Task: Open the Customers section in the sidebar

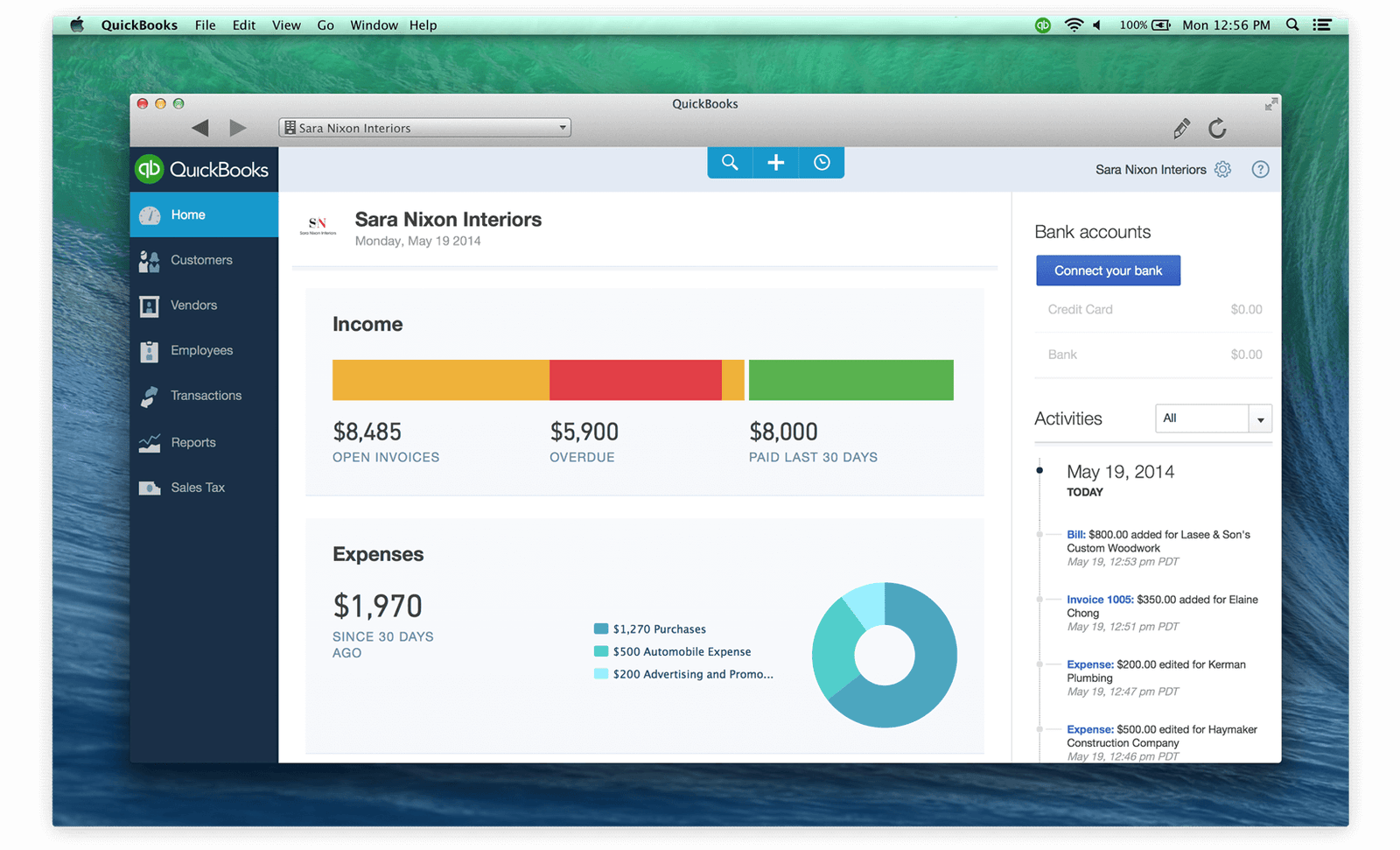Action: point(201,259)
